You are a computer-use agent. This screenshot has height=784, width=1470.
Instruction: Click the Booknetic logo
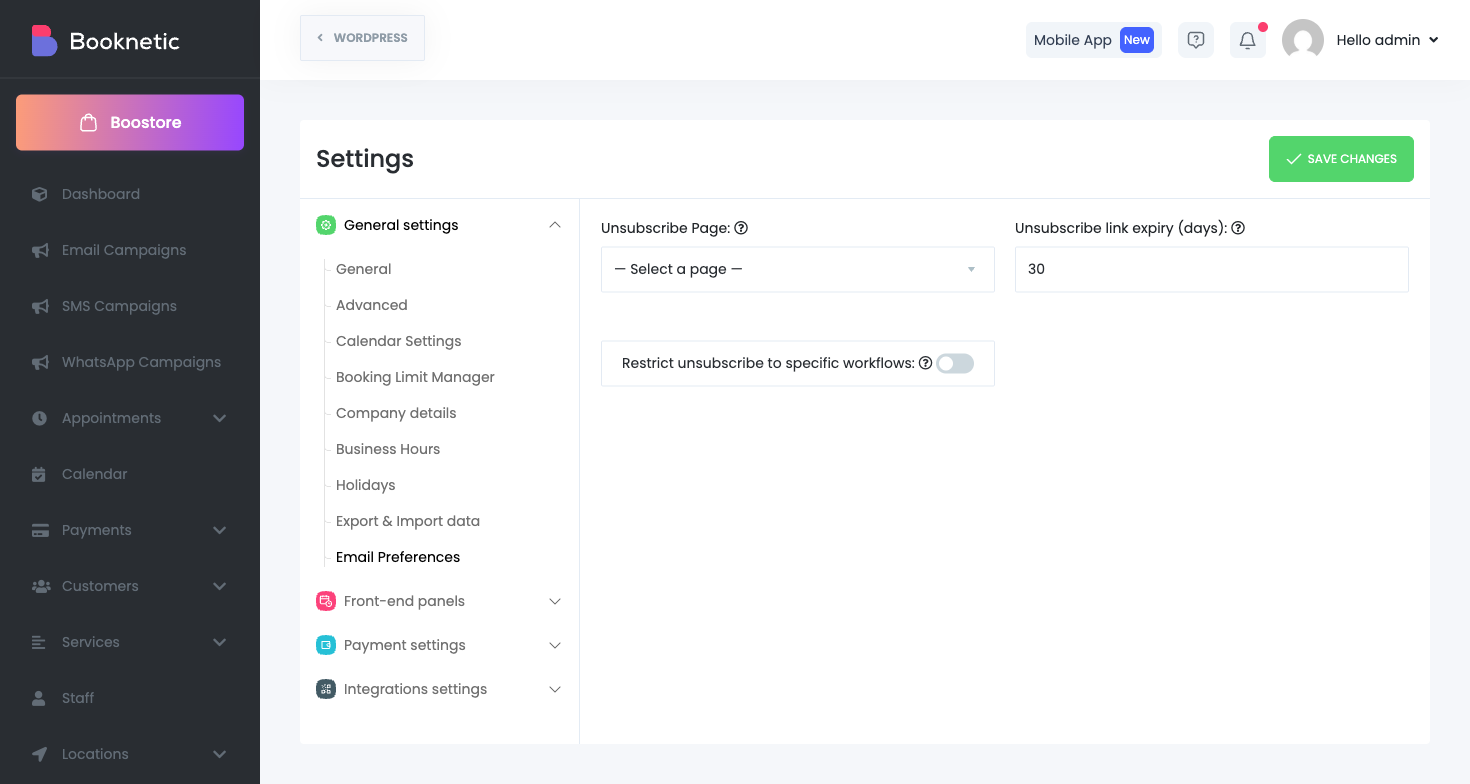pos(44,41)
